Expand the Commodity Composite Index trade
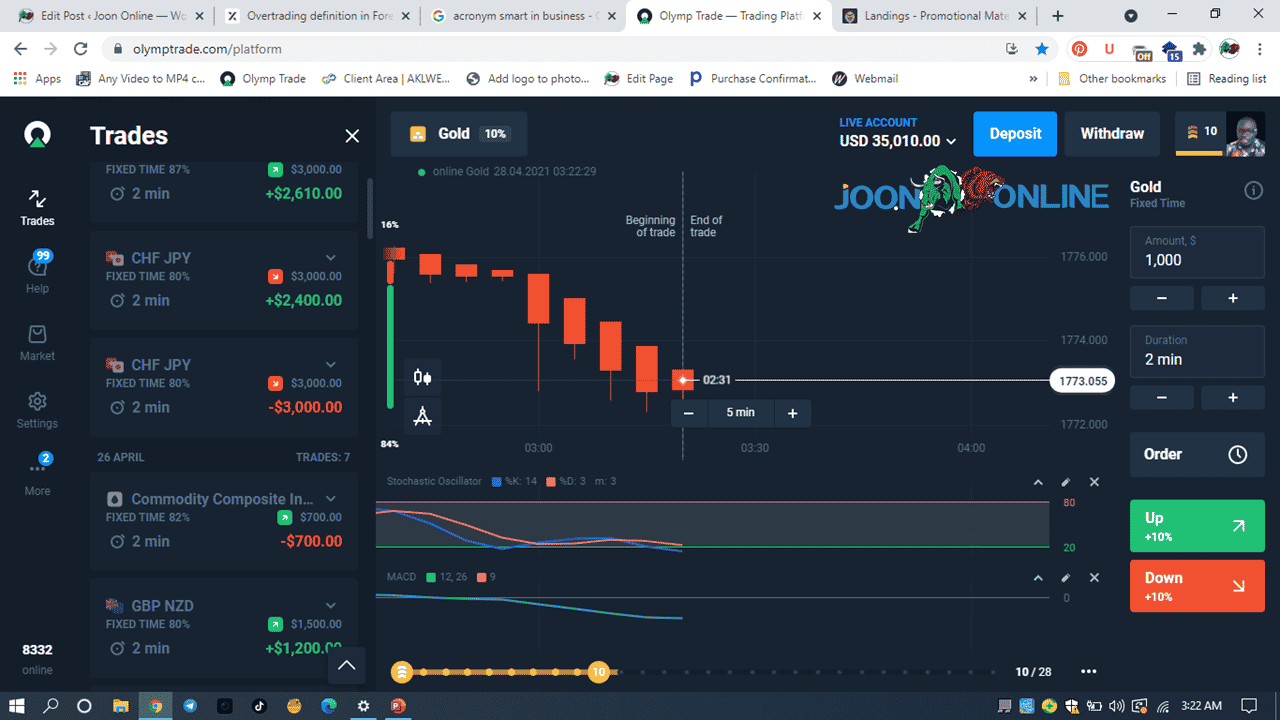 tap(331, 499)
